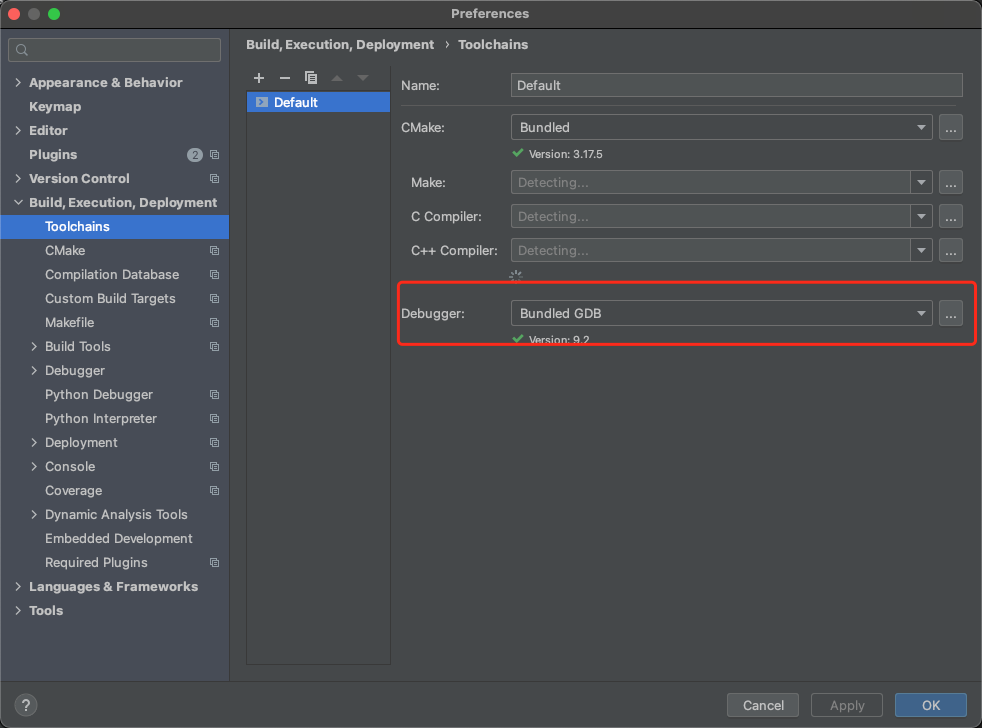Browse for Debugger path with ellipsis button

tap(951, 313)
